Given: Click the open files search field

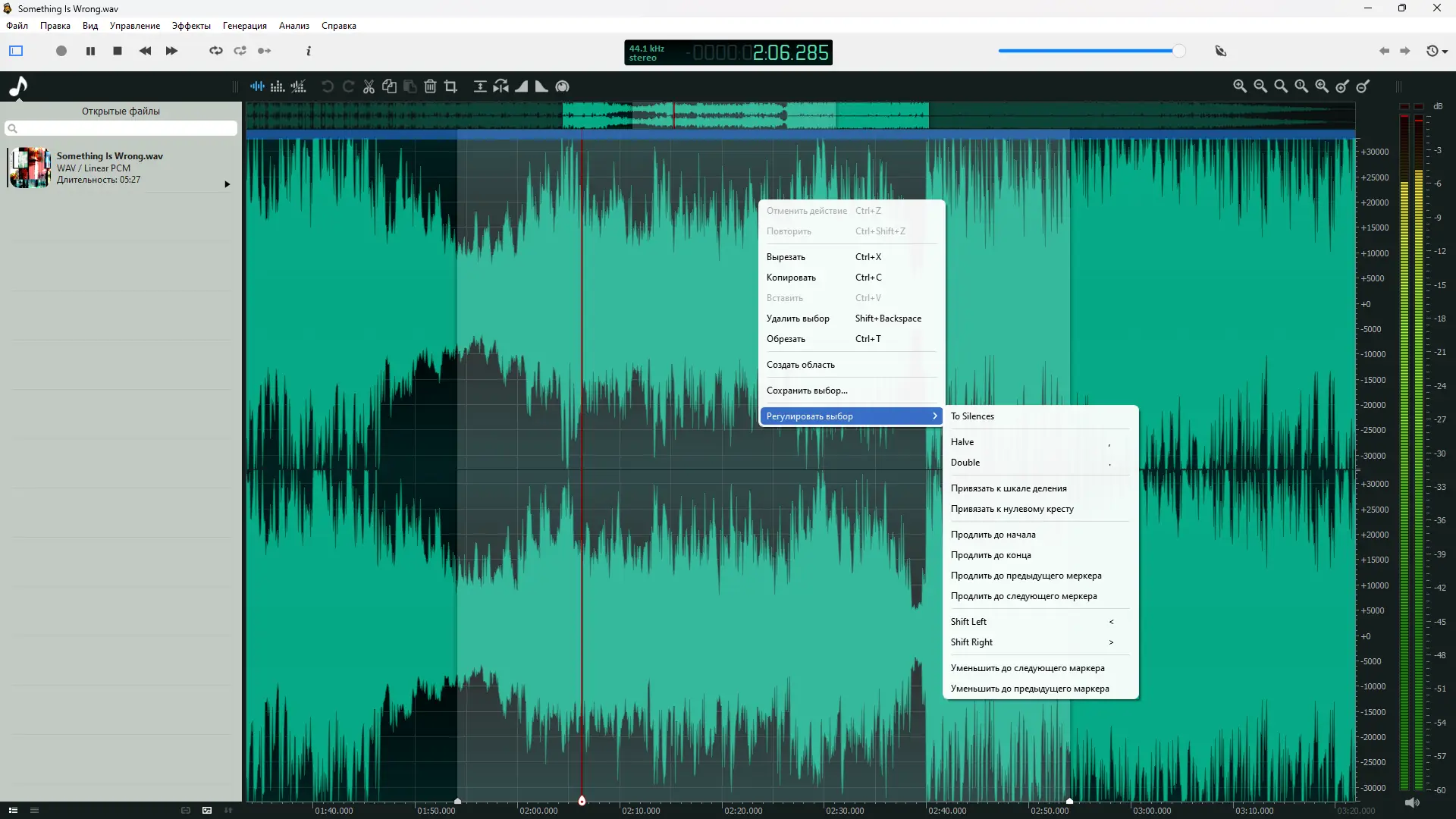Looking at the screenshot, I should click(121, 128).
